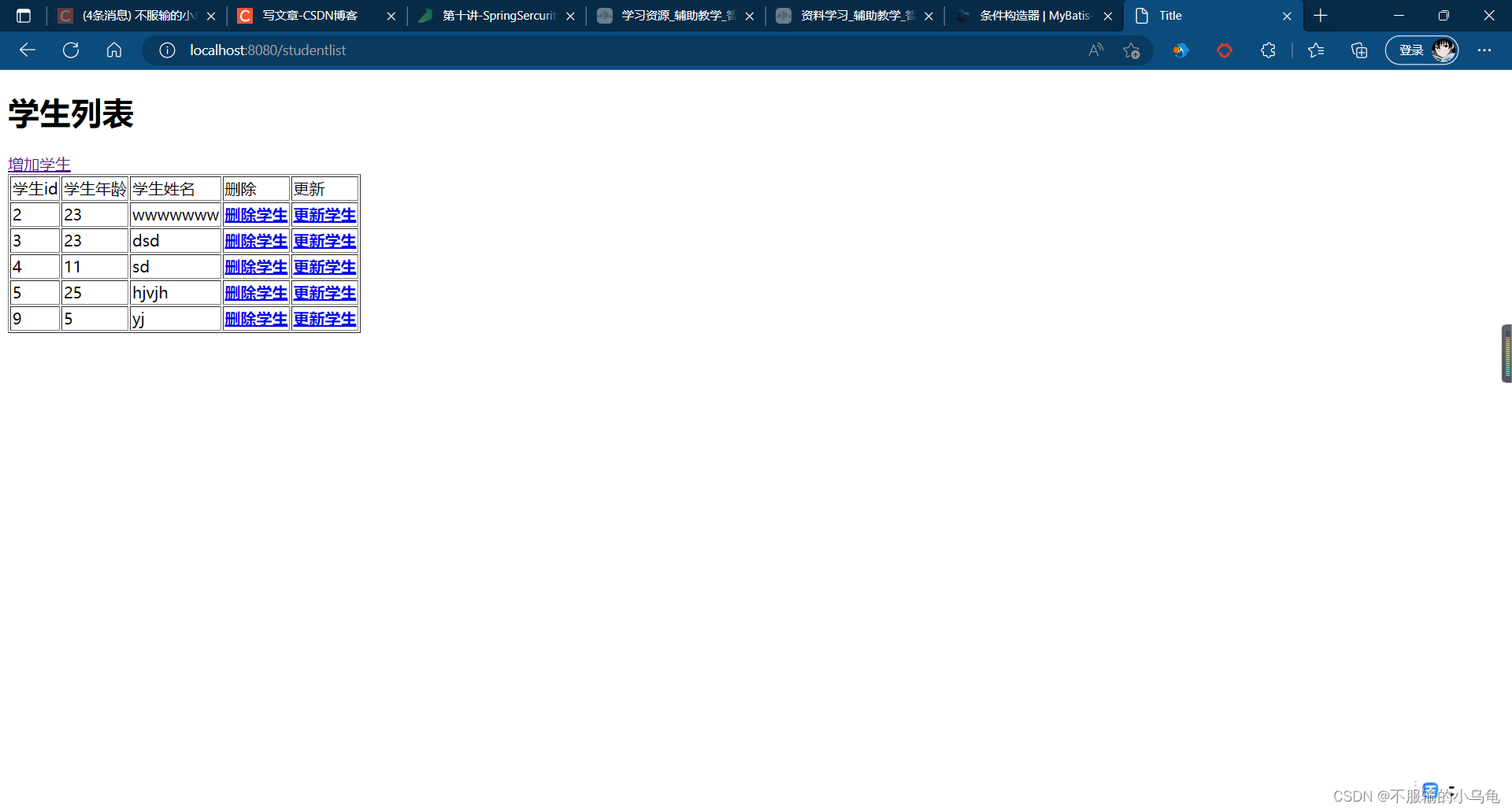Click the age cell 25
Viewport: 1512px width, 811px height.
click(x=94, y=293)
